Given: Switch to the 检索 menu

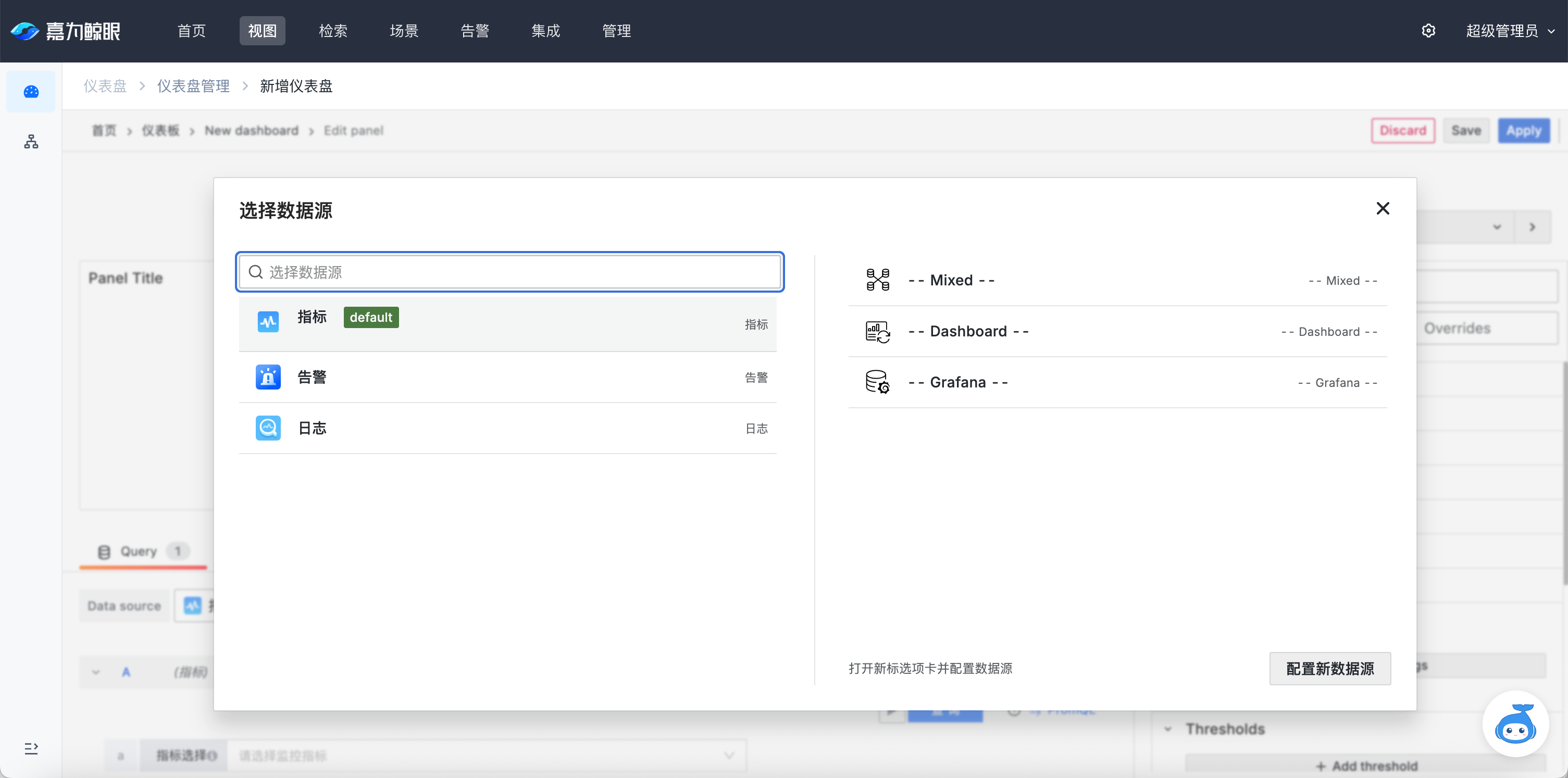Looking at the screenshot, I should pyautogui.click(x=333, y=31).
